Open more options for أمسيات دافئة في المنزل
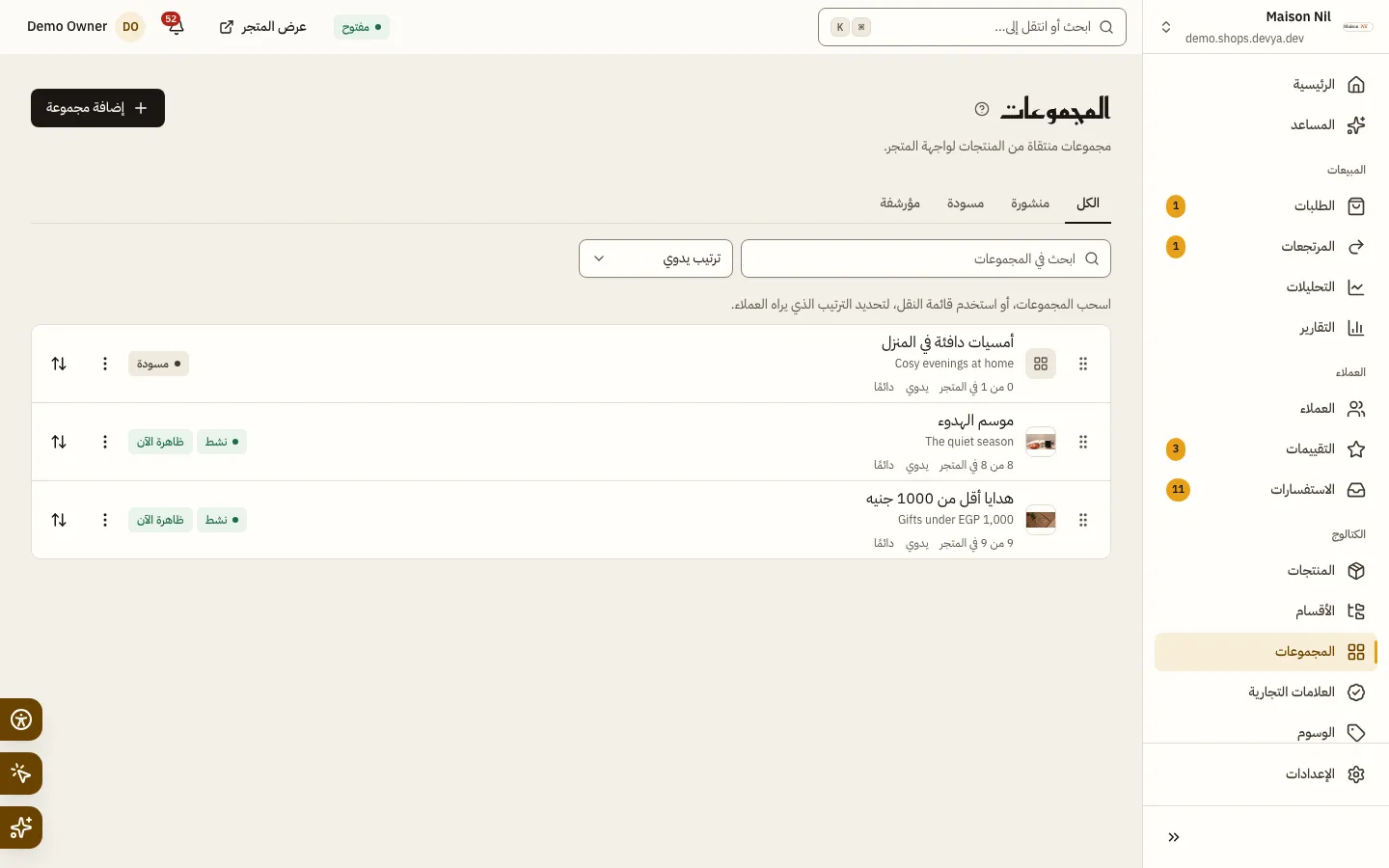The height and width of the screenshot is (868, 1389). pos(105,364)
